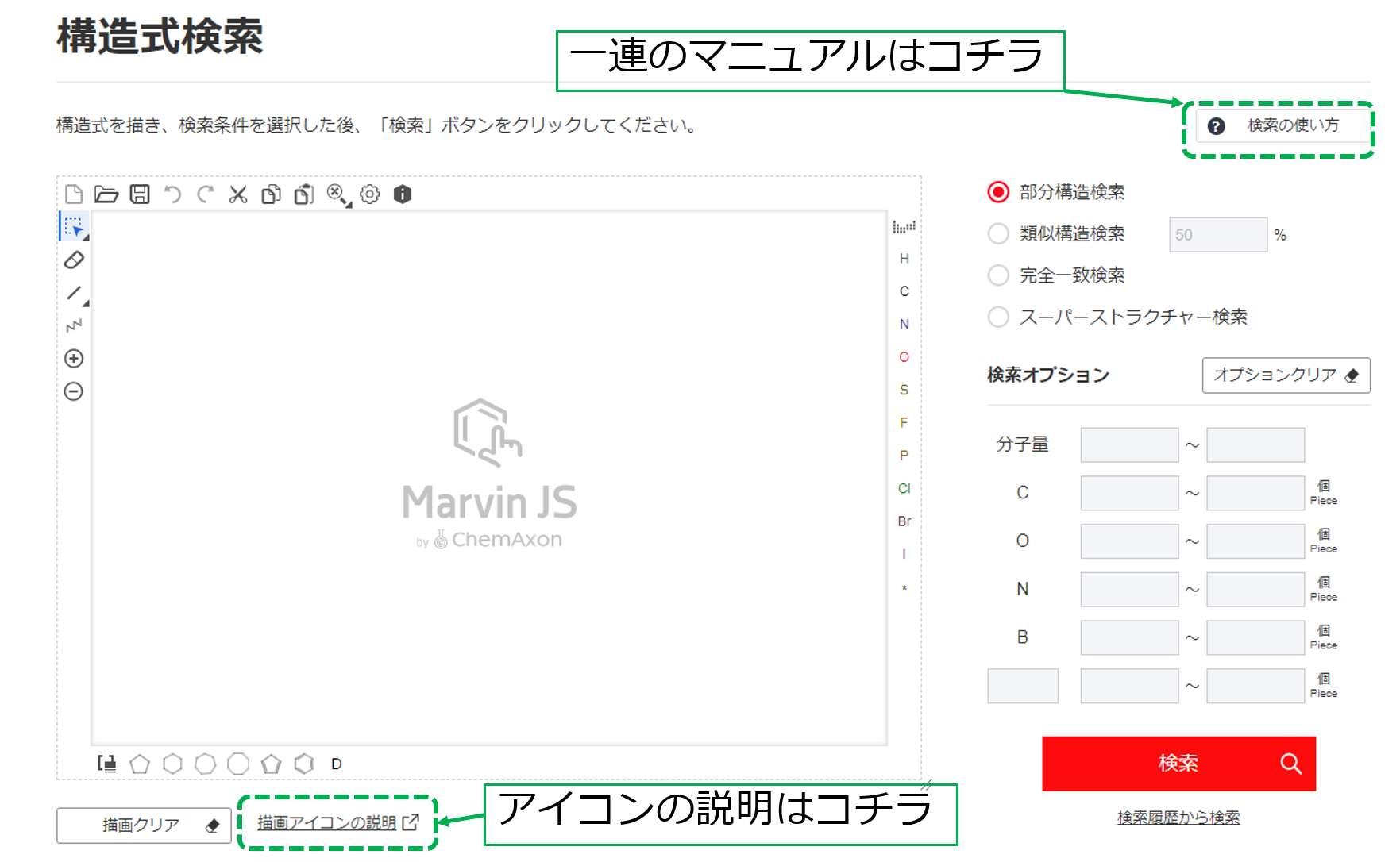Select the chain drawing tool
This screenshot has width=1400, height=862.
click(x=74, y=326)
